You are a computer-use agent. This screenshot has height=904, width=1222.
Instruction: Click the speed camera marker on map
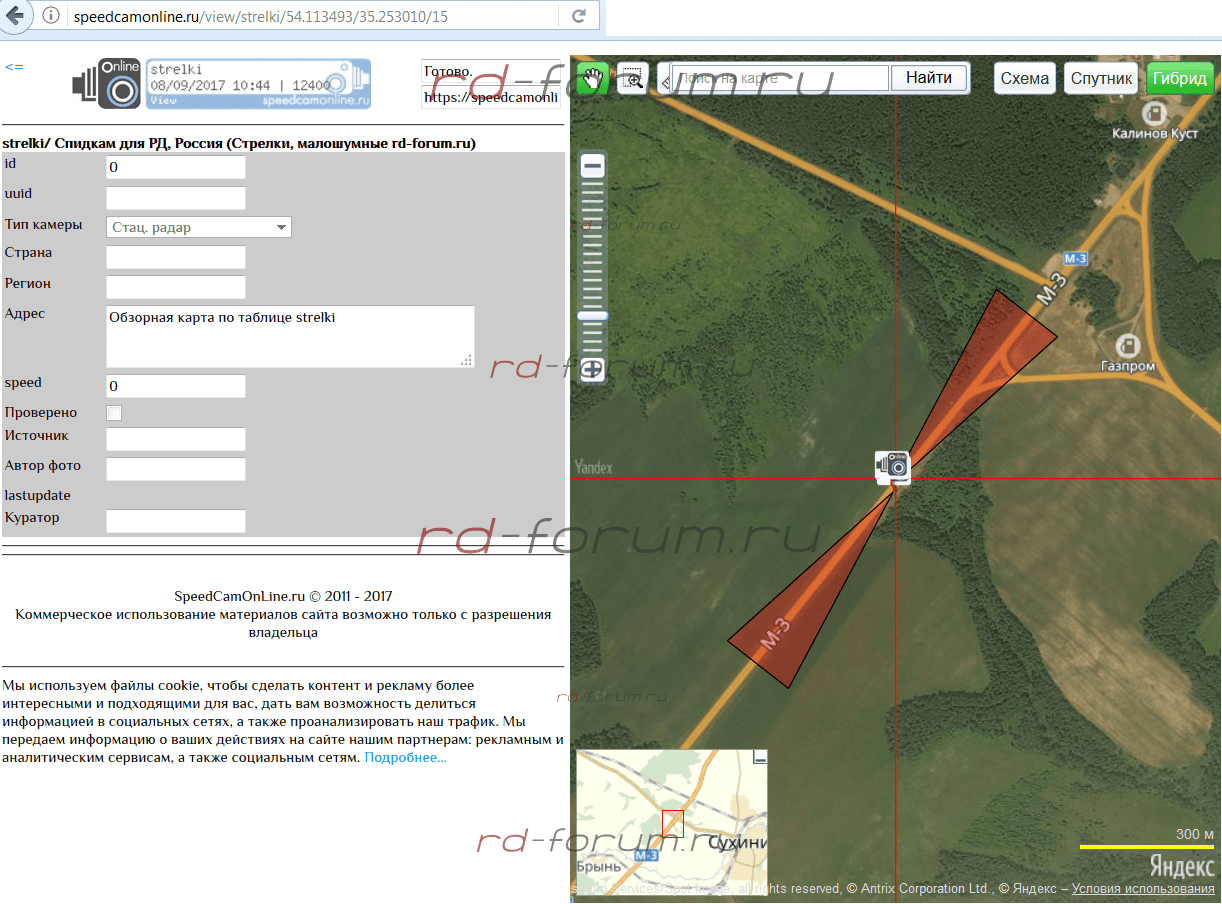893,467
